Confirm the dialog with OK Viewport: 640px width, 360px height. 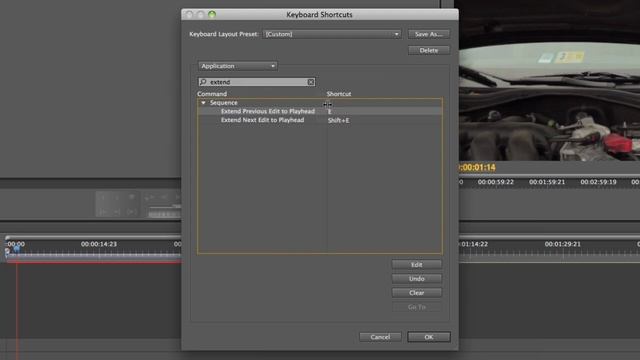click(x=429, y=337)
